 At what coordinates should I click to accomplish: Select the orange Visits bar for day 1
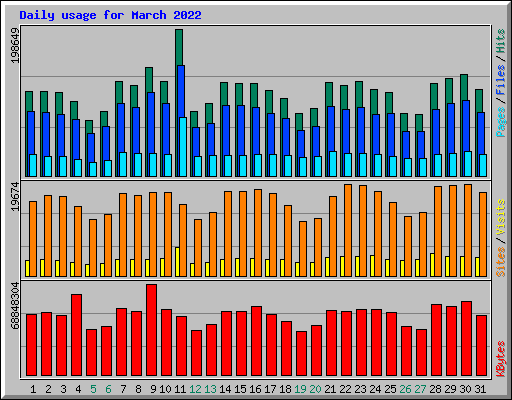pyautogui.click(x=33, y=239)
